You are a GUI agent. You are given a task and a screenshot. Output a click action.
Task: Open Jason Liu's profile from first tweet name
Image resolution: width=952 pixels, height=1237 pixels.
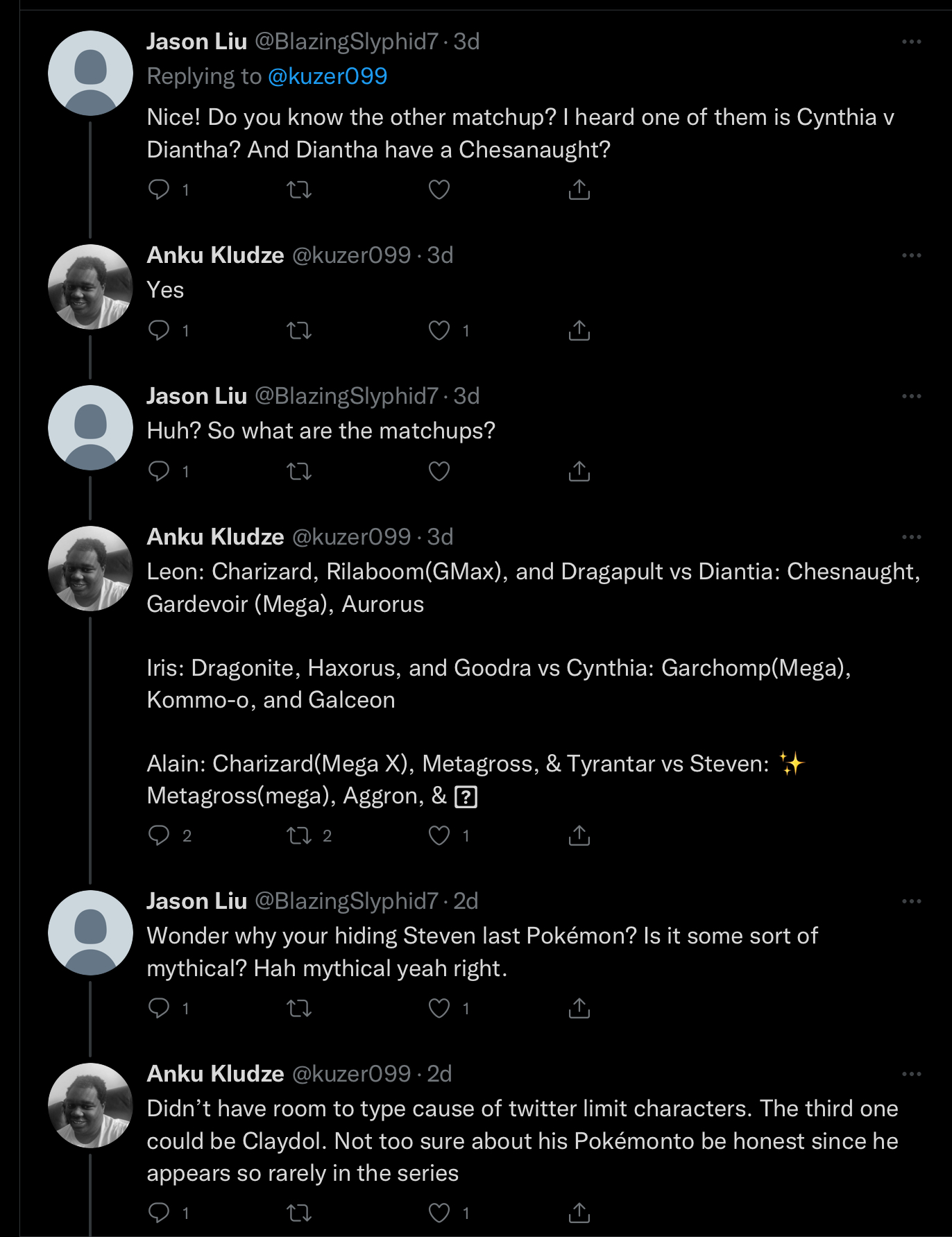[196, 42]
